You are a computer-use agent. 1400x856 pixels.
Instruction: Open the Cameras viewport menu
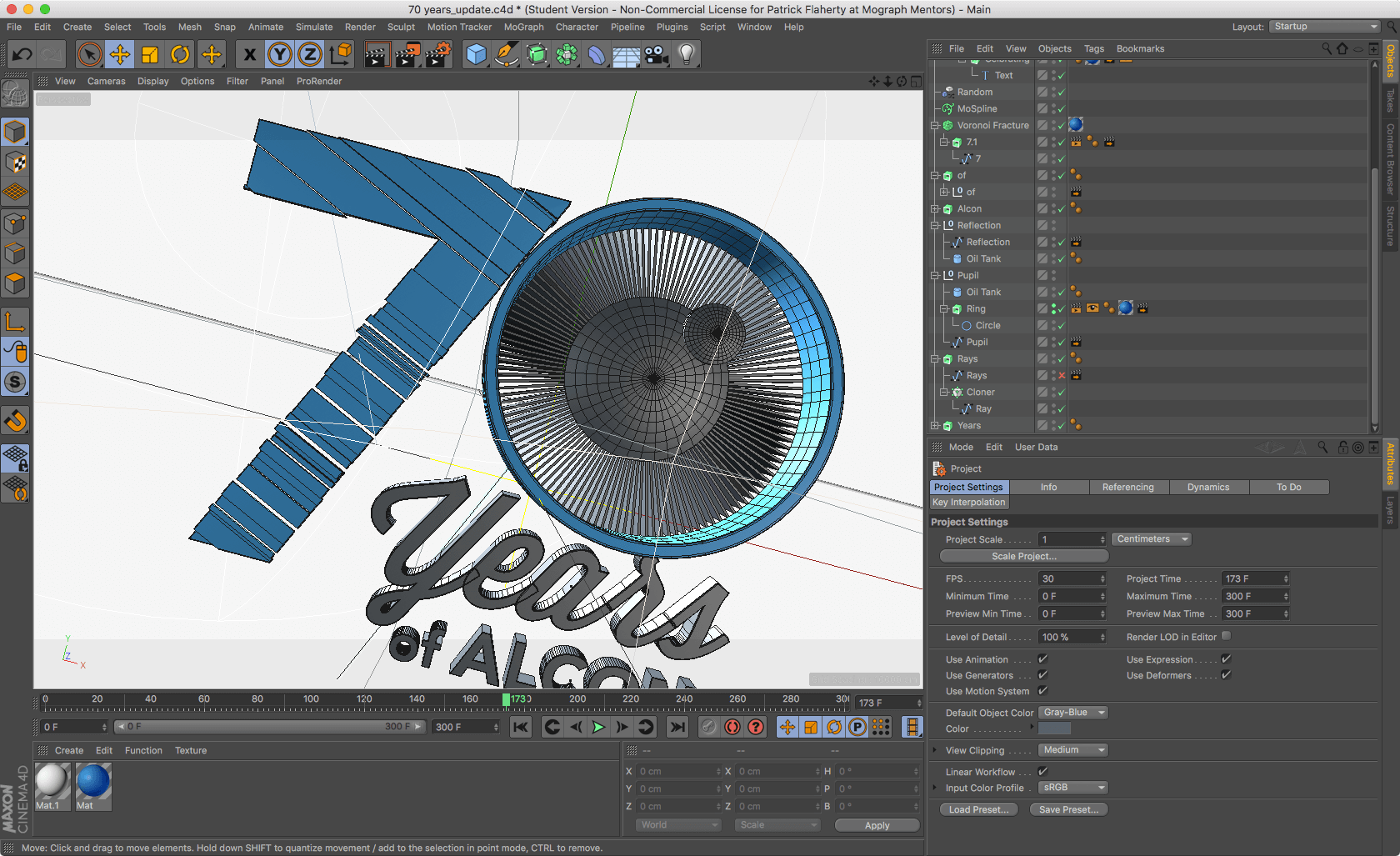point(106,82)
